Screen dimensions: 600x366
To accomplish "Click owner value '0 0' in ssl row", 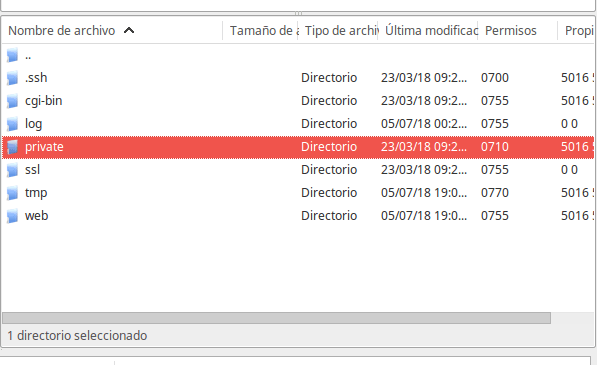I will (569, 170).
